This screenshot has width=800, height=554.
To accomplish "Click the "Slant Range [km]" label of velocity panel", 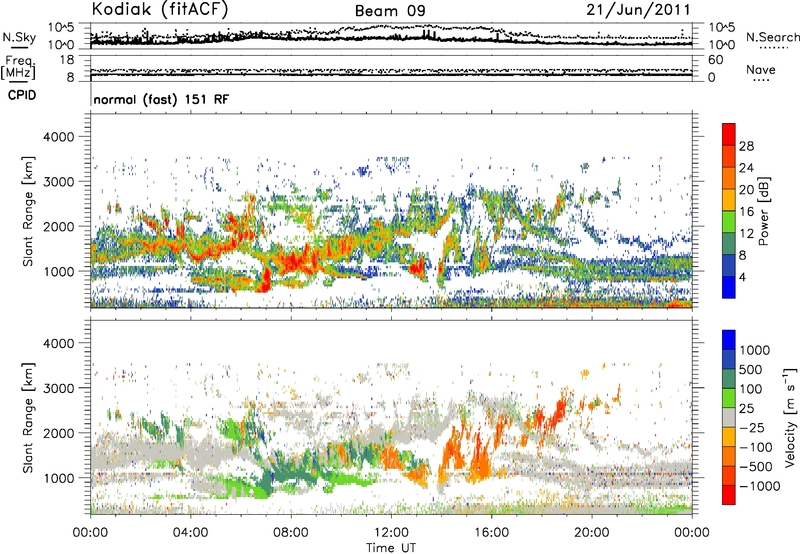I will pos(28,418).
